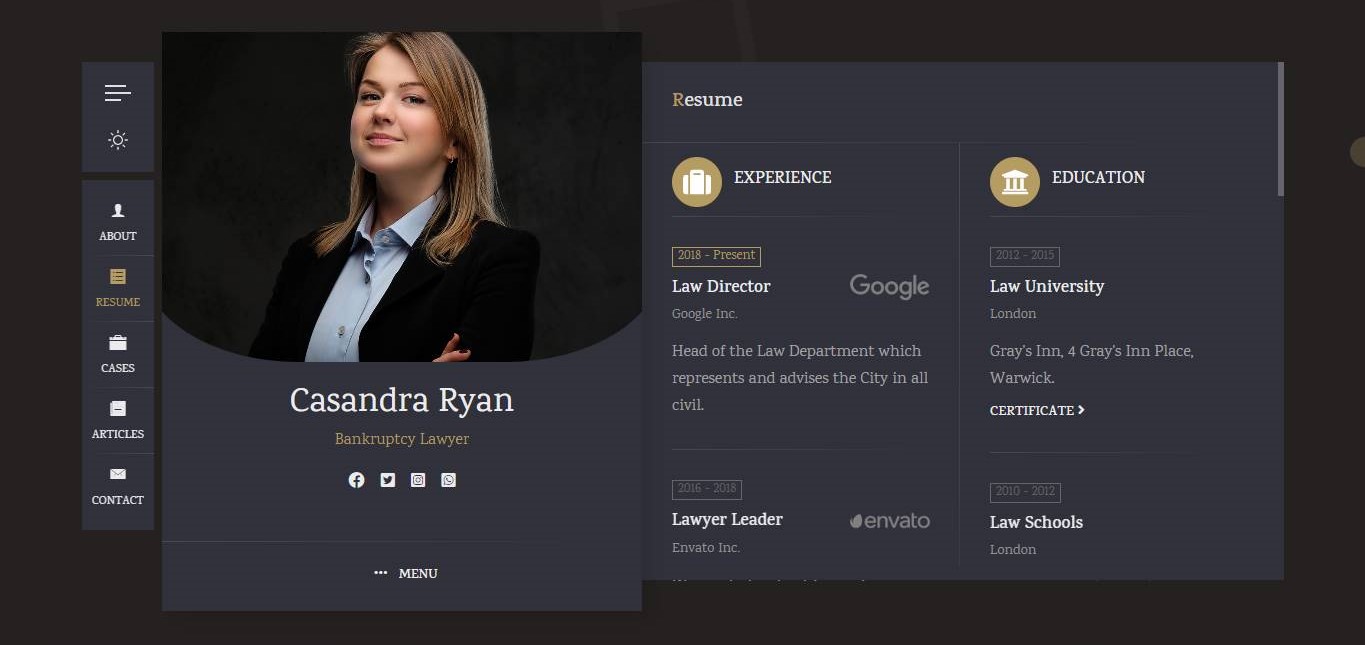The width and height of the screenshot is (1365, 645).
Task: Visit the Facebook profile icon
Action: [x=356, y=480]
